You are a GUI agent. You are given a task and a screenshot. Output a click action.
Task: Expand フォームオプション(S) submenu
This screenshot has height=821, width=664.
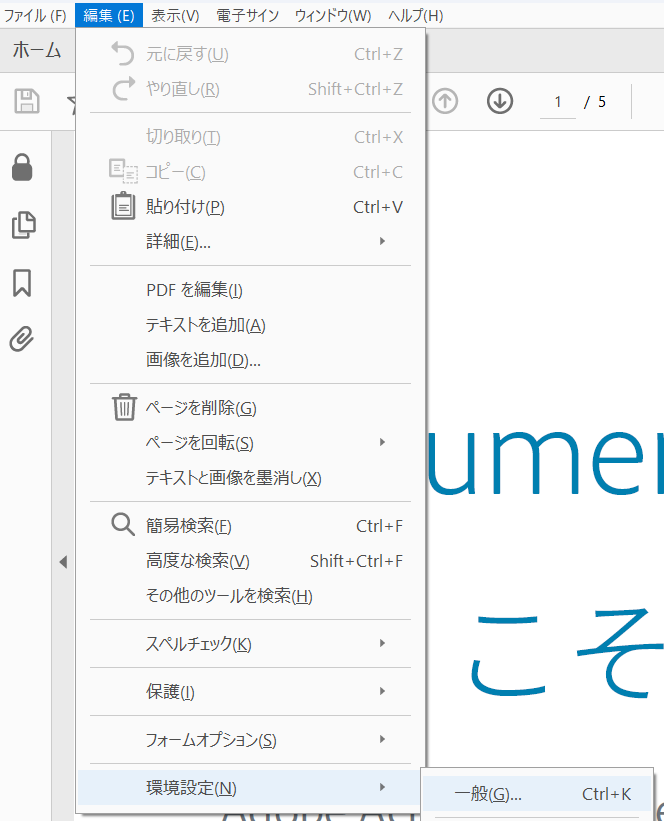250,740
